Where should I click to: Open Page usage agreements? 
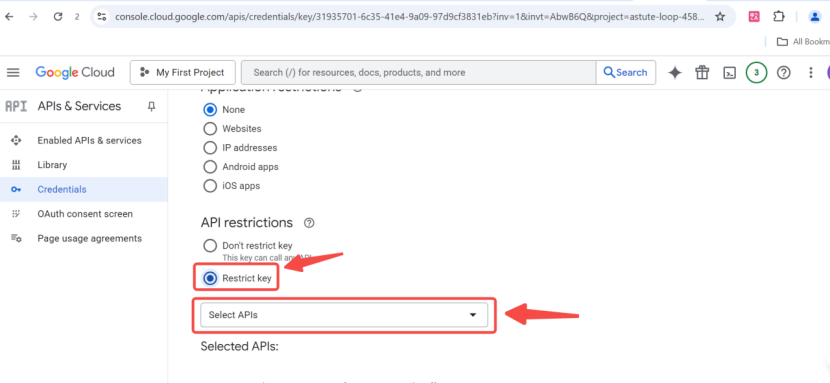tap(89, 238)
